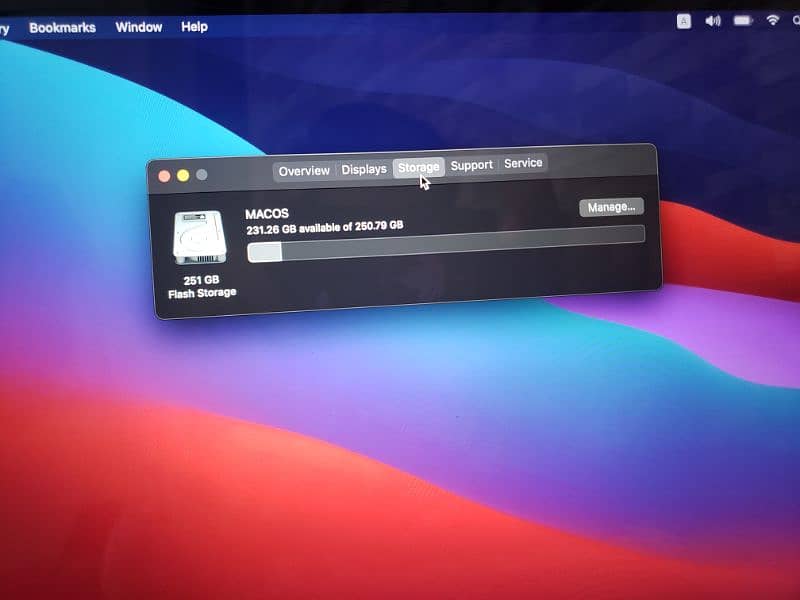
Task: Select the Storage tab
Action: click(418, 168)
